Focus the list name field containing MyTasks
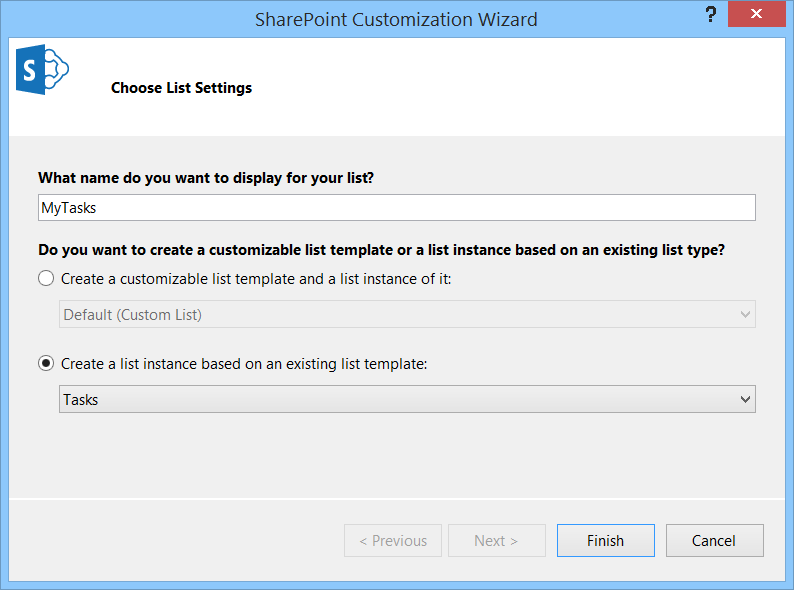 (396, 208)
